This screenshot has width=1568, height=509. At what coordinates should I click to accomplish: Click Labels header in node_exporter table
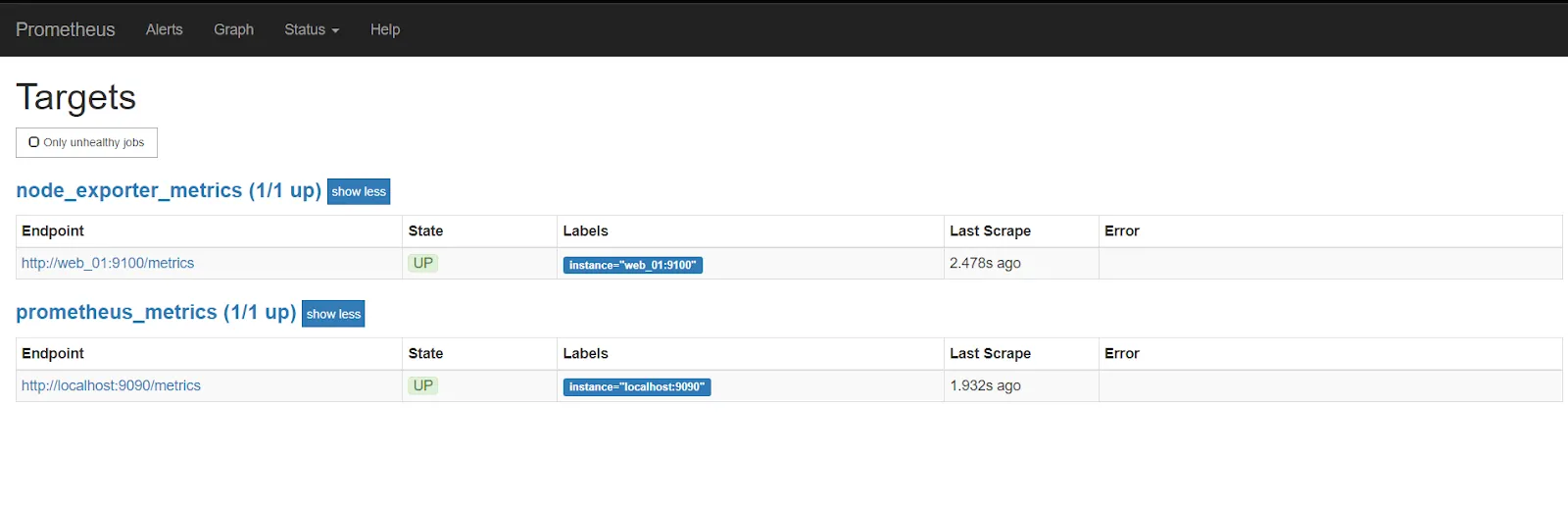pos(586,230)
